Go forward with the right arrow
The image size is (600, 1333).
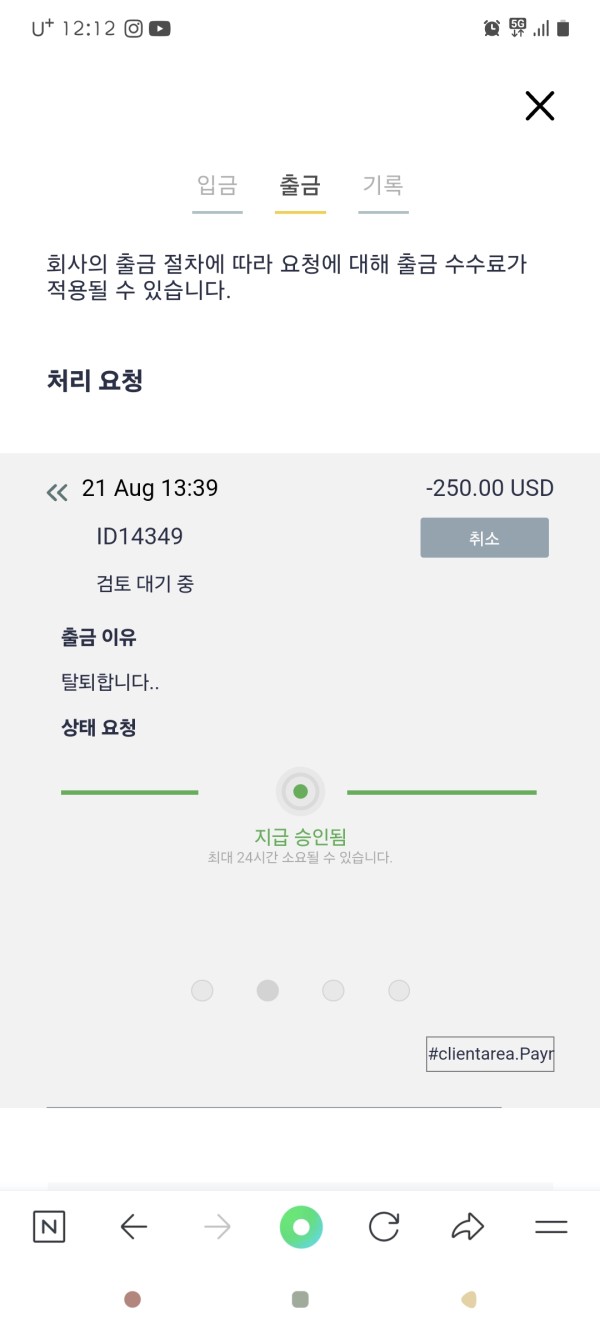[x=217, y=1227]
